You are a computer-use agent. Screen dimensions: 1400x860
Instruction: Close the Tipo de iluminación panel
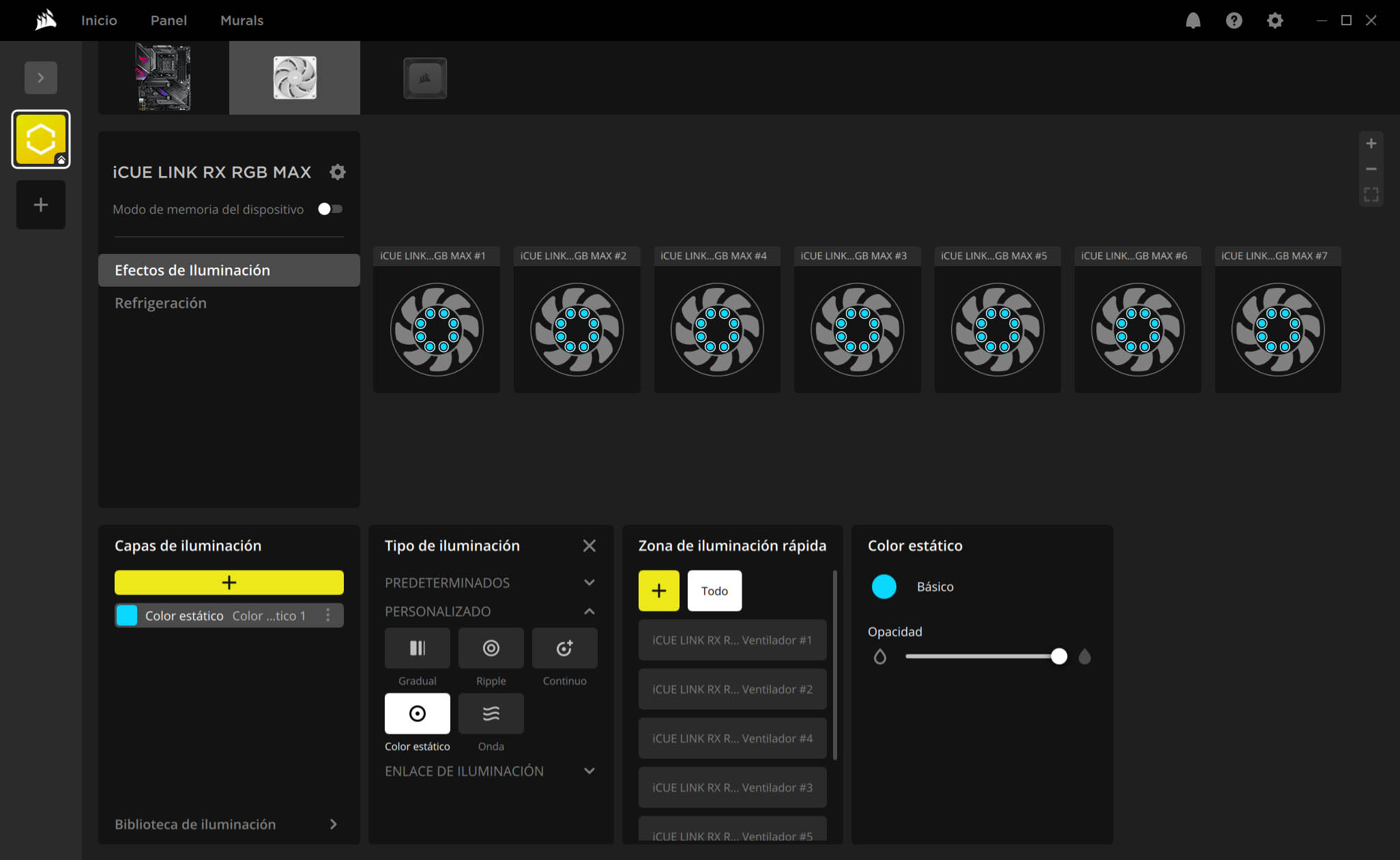pos(589,545)
